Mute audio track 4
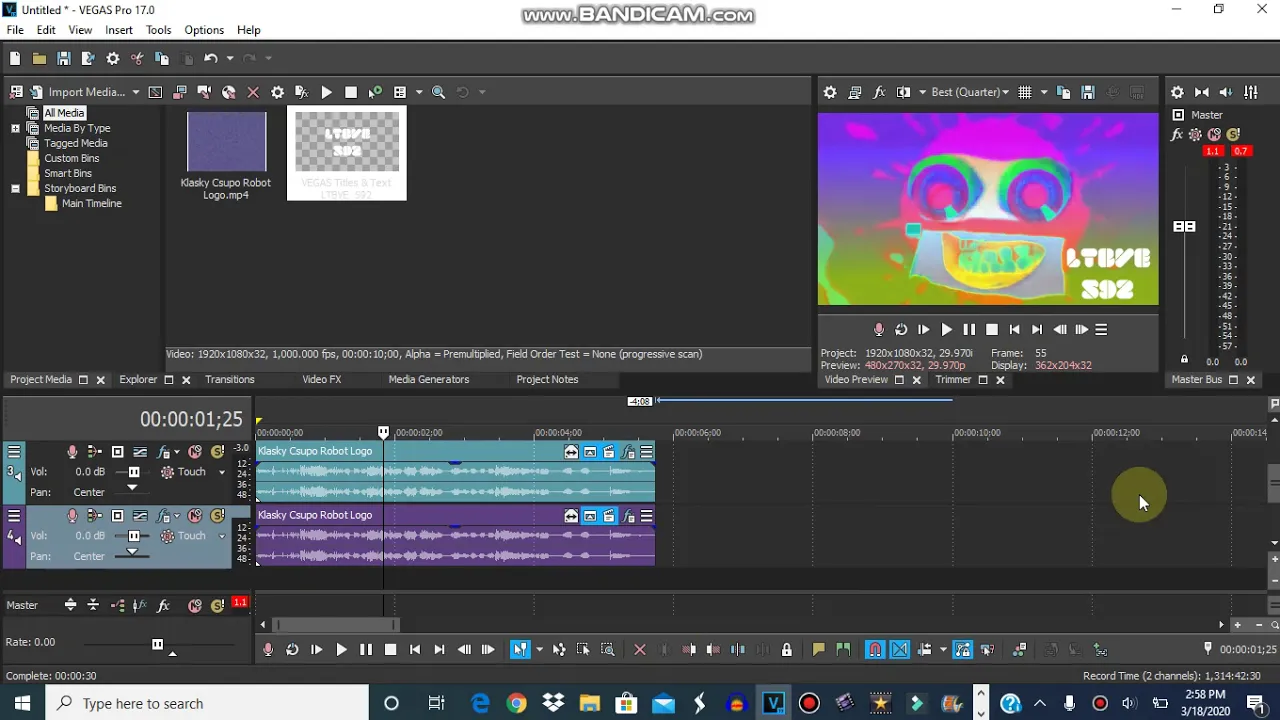The image size is (1280, 720). (195, 516)
